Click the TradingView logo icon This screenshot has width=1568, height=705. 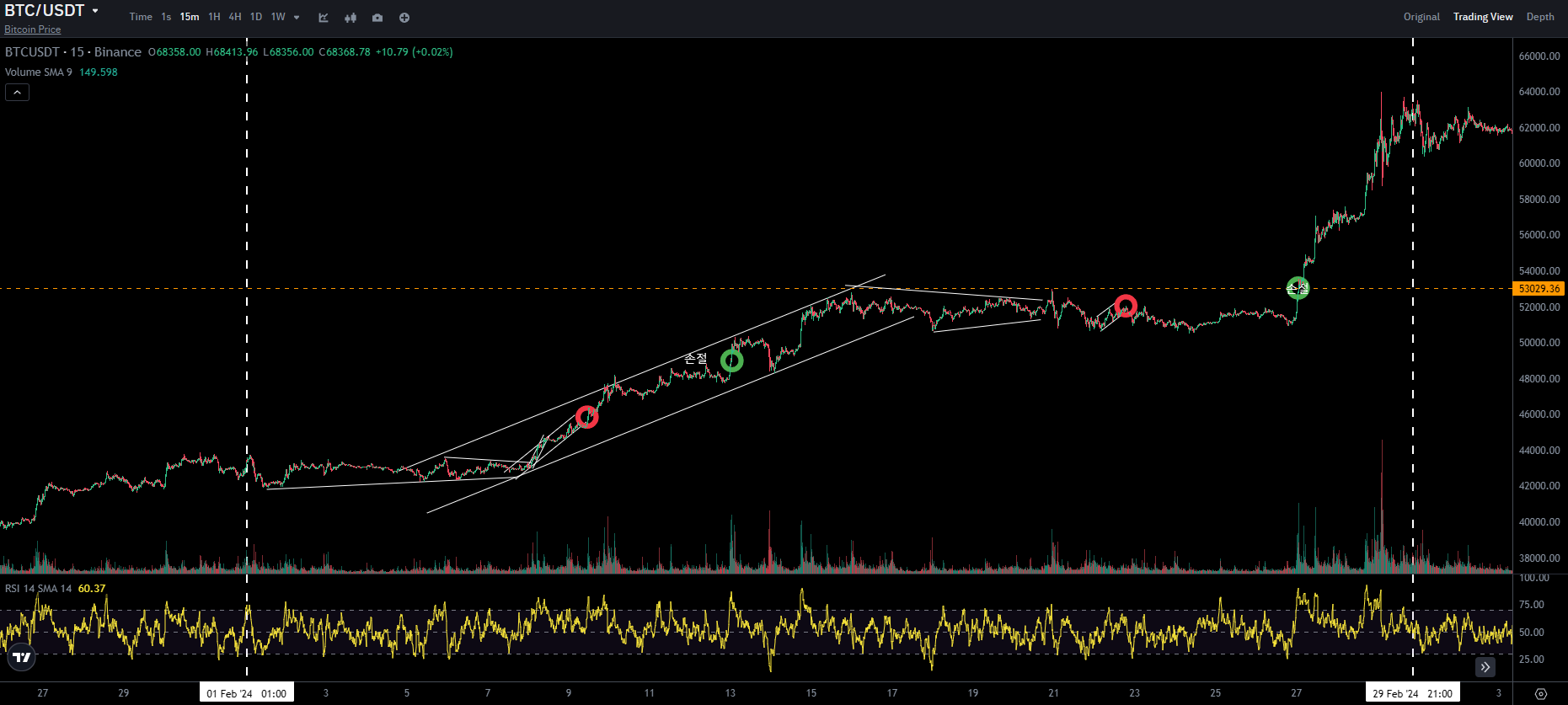click(x=22, y=658)
